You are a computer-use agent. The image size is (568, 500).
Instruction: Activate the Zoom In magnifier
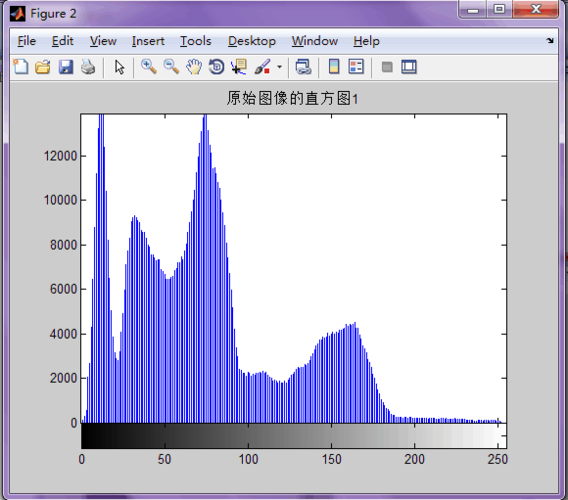(x=149, y=67)
